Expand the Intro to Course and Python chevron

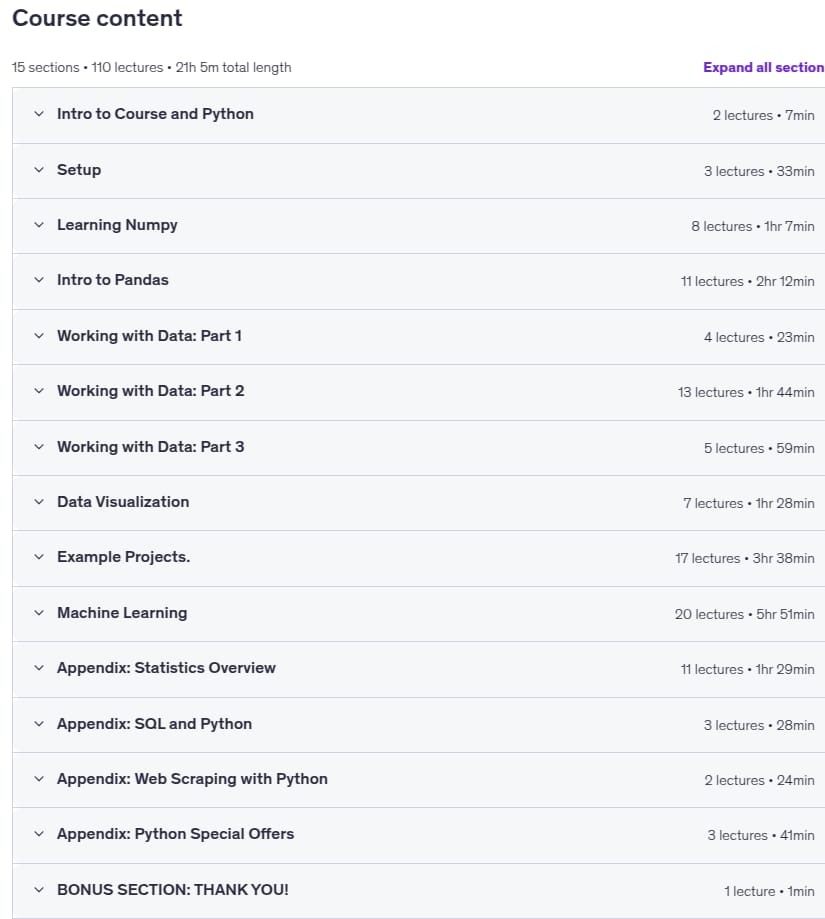(39, 114)
